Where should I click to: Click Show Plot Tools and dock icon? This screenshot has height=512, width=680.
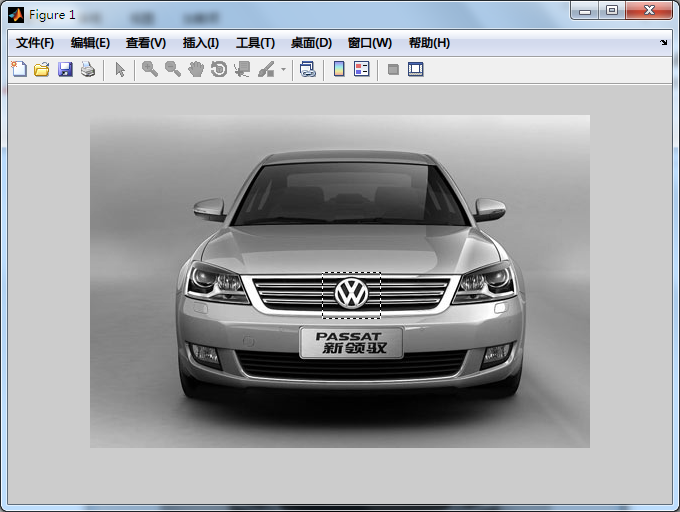click(415, 69)
